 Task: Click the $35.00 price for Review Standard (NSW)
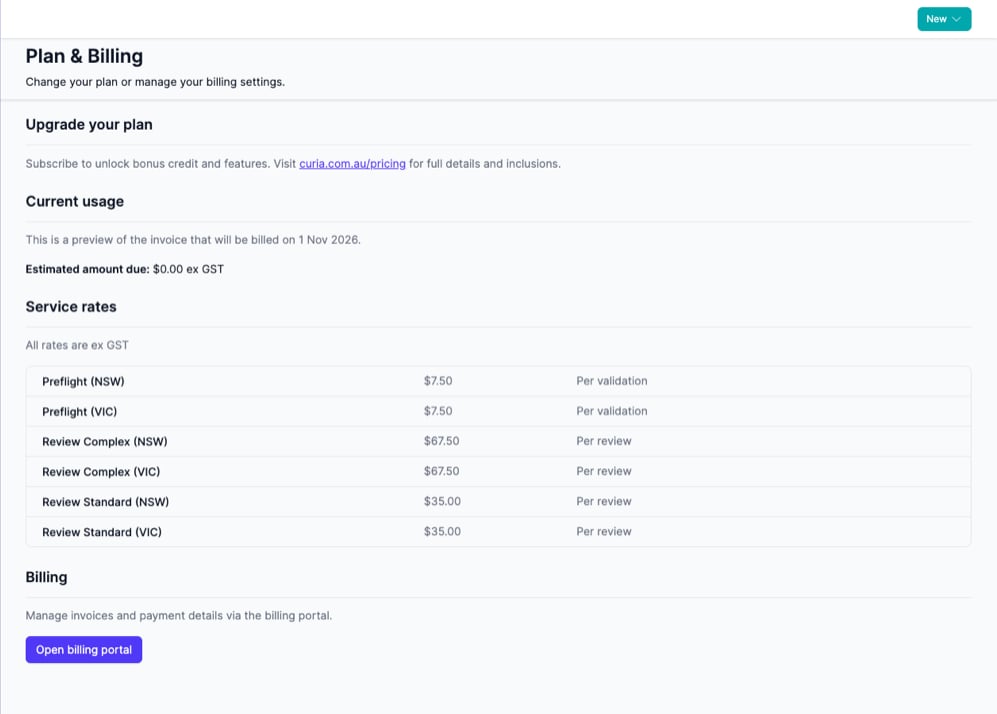coord(443,501)
